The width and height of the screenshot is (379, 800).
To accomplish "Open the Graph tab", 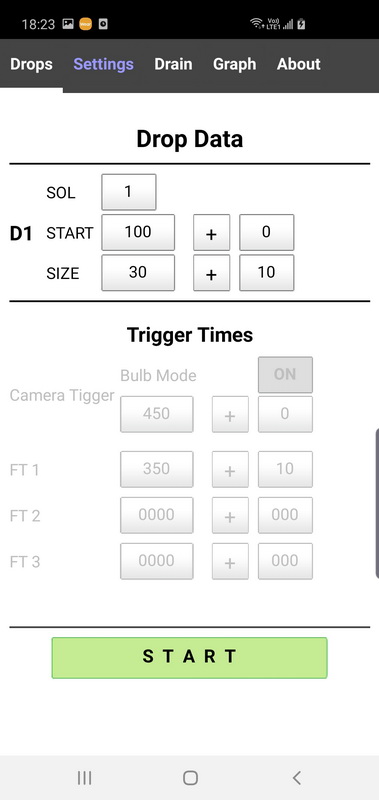I will click(235, 64).
